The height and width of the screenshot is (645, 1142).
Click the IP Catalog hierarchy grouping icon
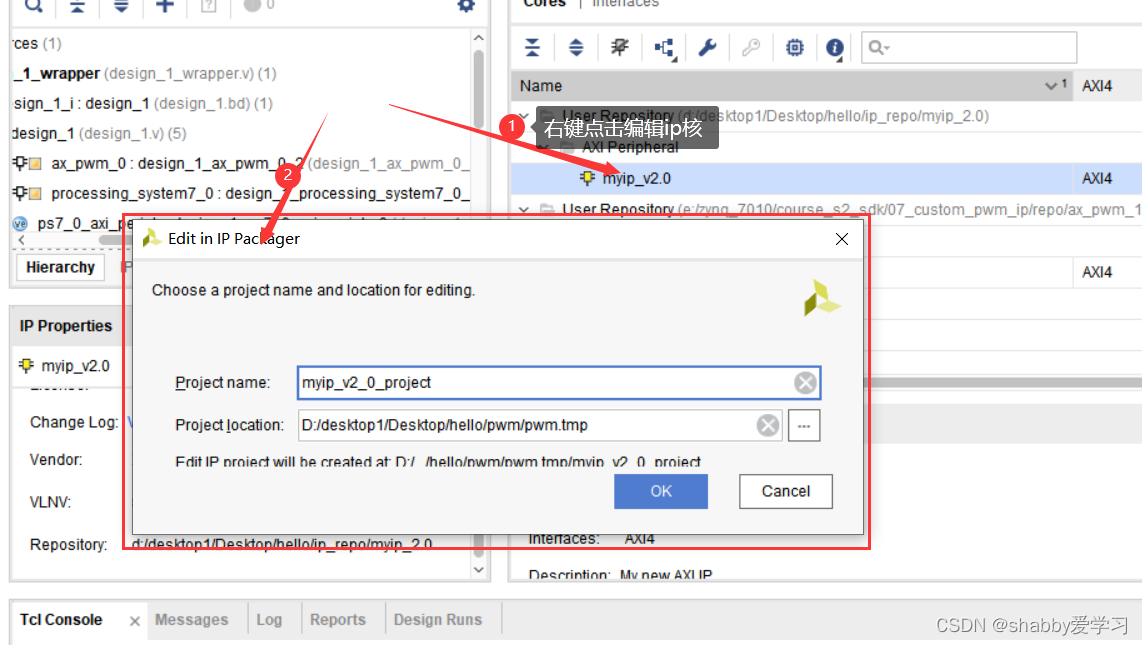coord(664,49)
